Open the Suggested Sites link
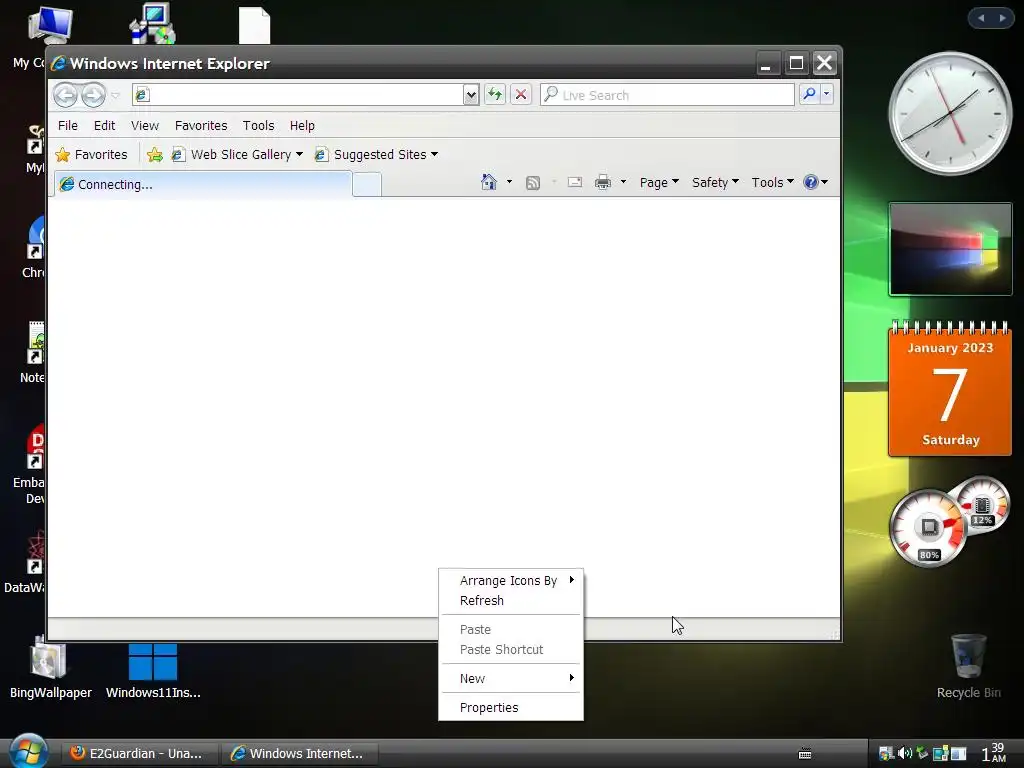 click(370, 155)
